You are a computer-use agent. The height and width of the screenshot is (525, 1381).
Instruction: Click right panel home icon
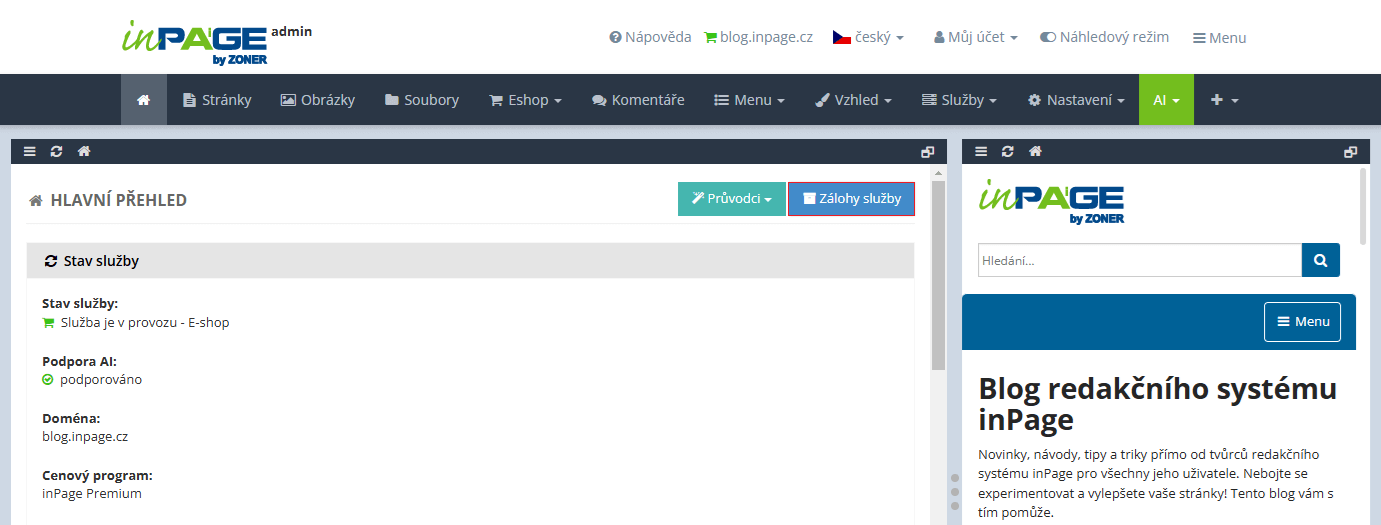coord(1035,151)
